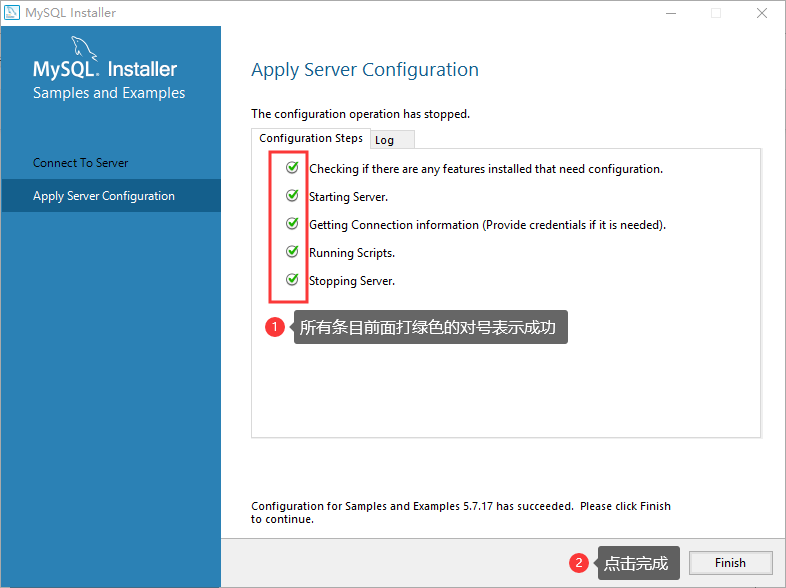786x588 pixels.
Task: Click green check icon beside Running Scripts
Action: pos(292,252)
